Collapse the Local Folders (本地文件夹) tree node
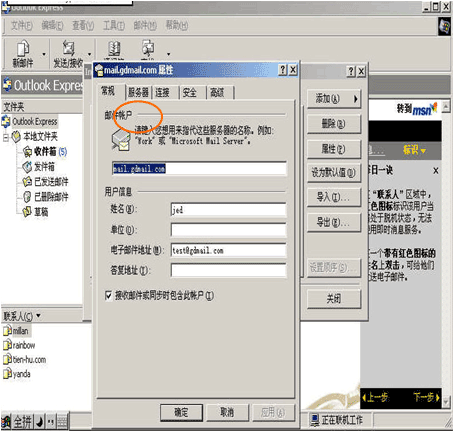 6,137
